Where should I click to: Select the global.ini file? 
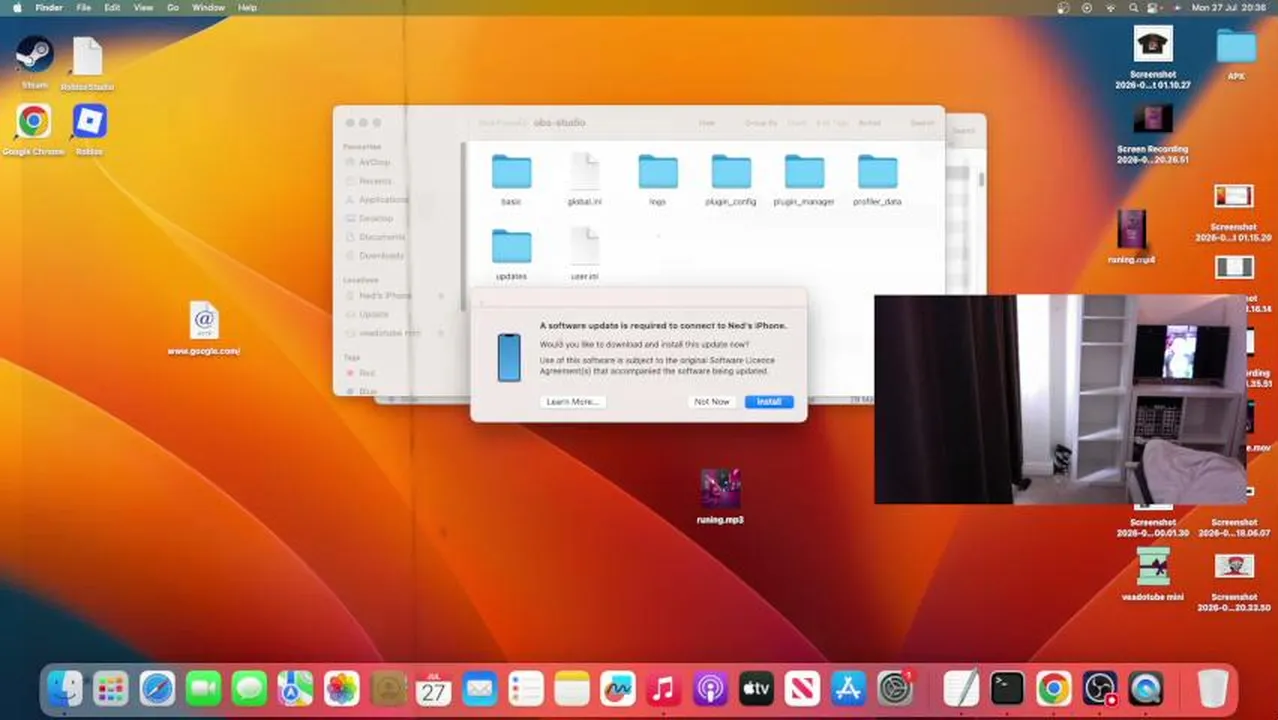pyautogui.click(x=584, y=172)
